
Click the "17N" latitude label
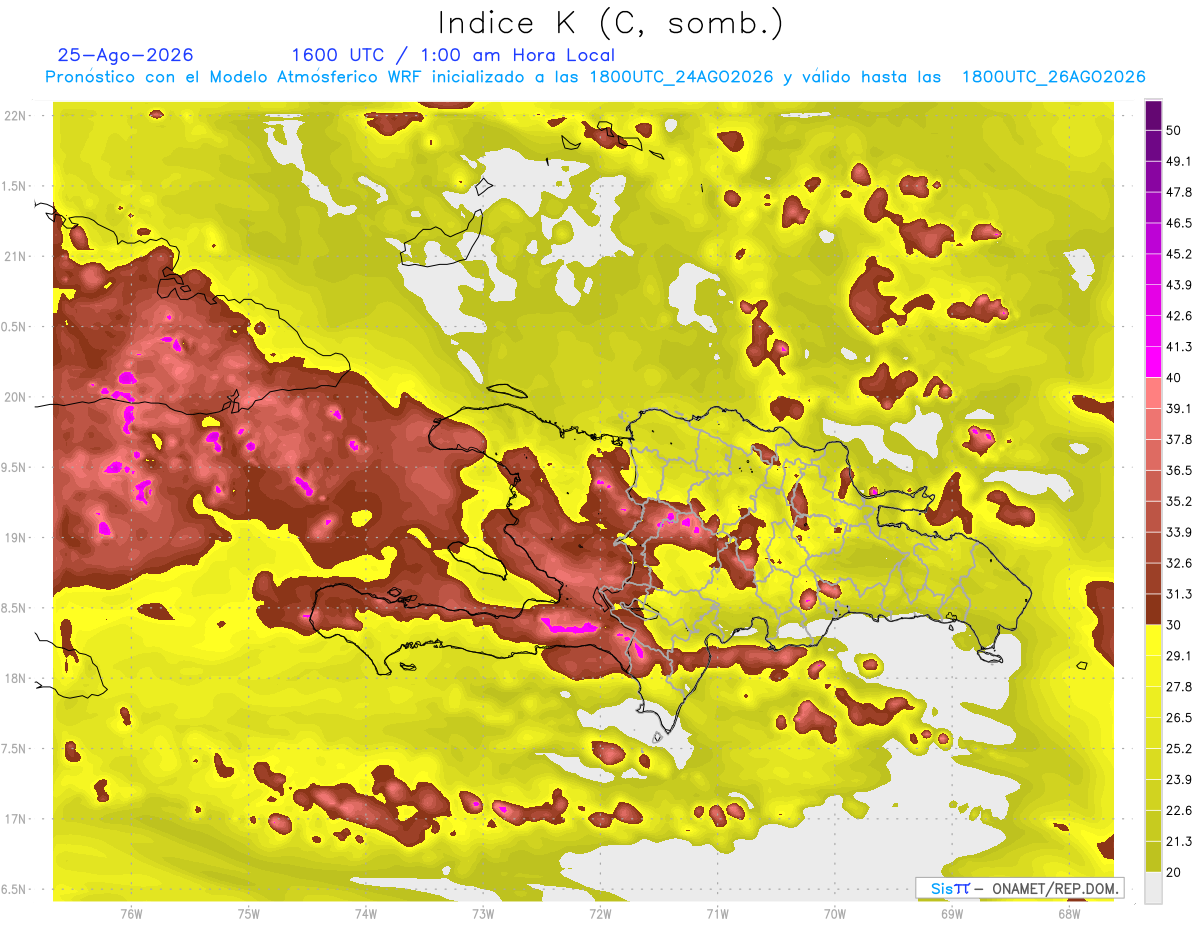15,819
